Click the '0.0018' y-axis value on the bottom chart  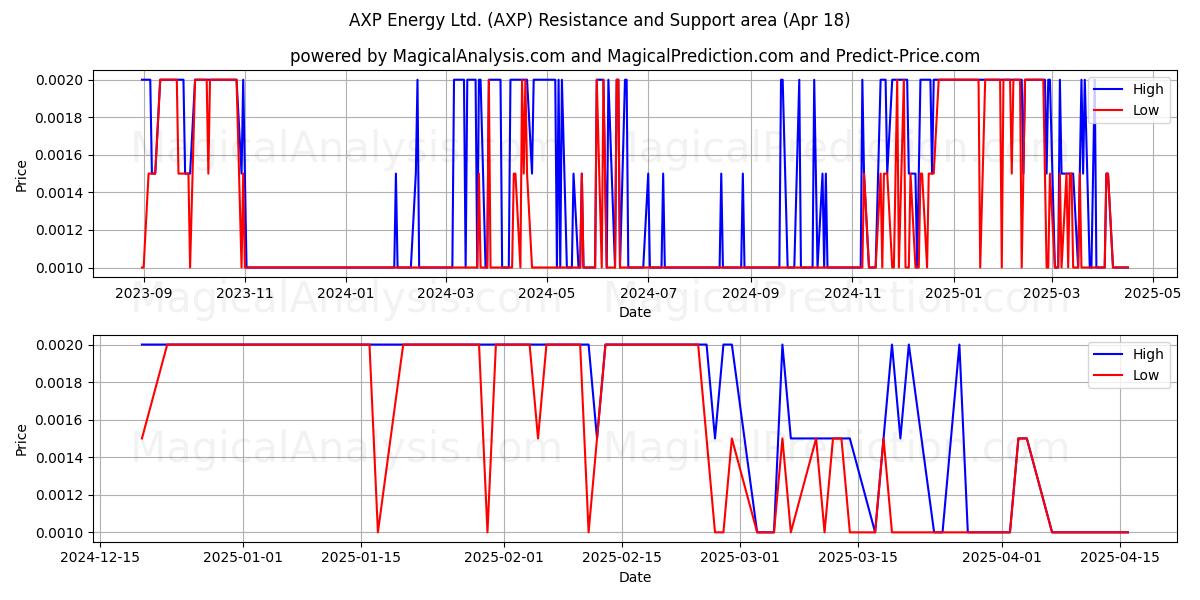coord(61,383)
